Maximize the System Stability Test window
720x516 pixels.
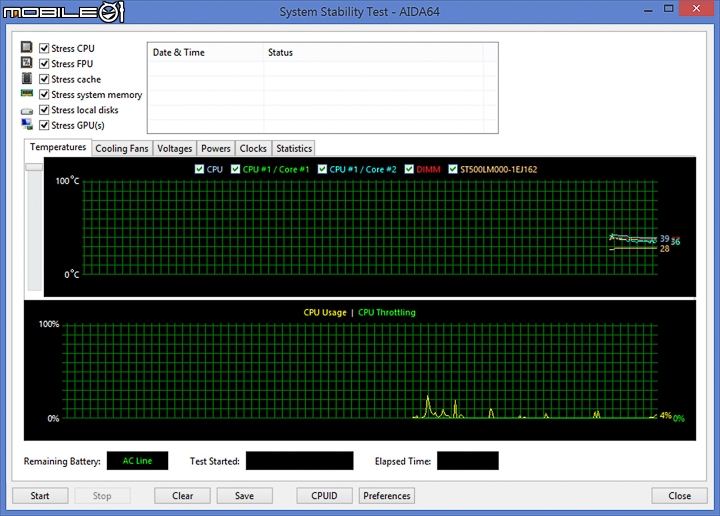[669, 9]
